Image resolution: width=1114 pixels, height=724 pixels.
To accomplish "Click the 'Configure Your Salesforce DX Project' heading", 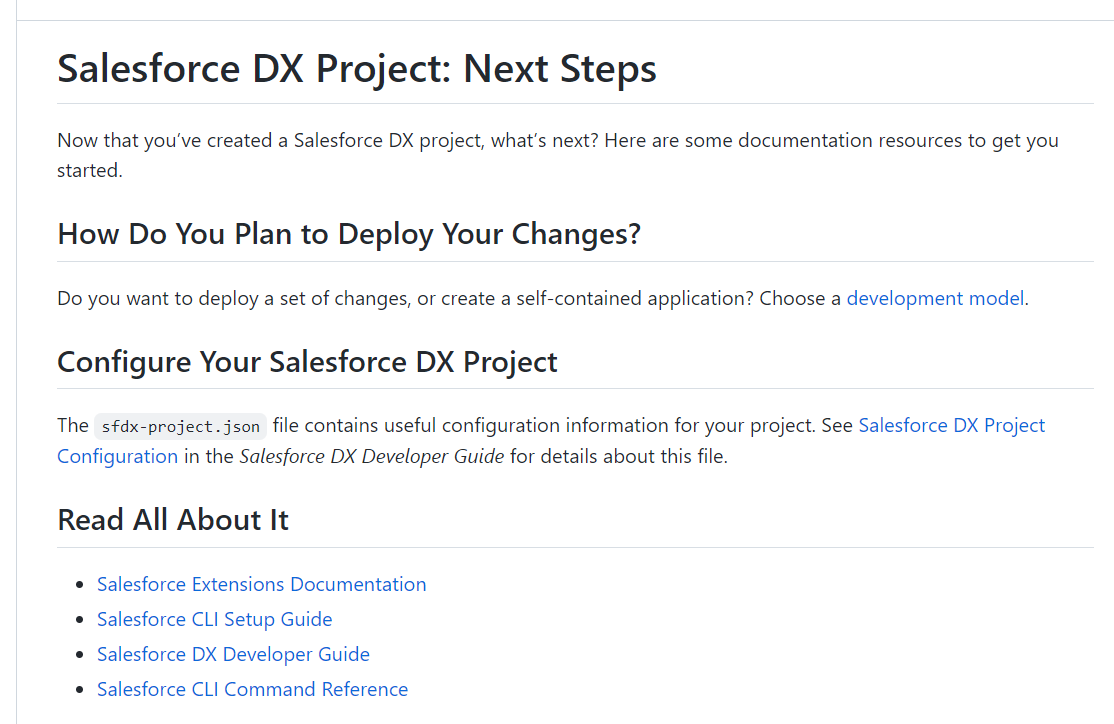I will point(307,361).
